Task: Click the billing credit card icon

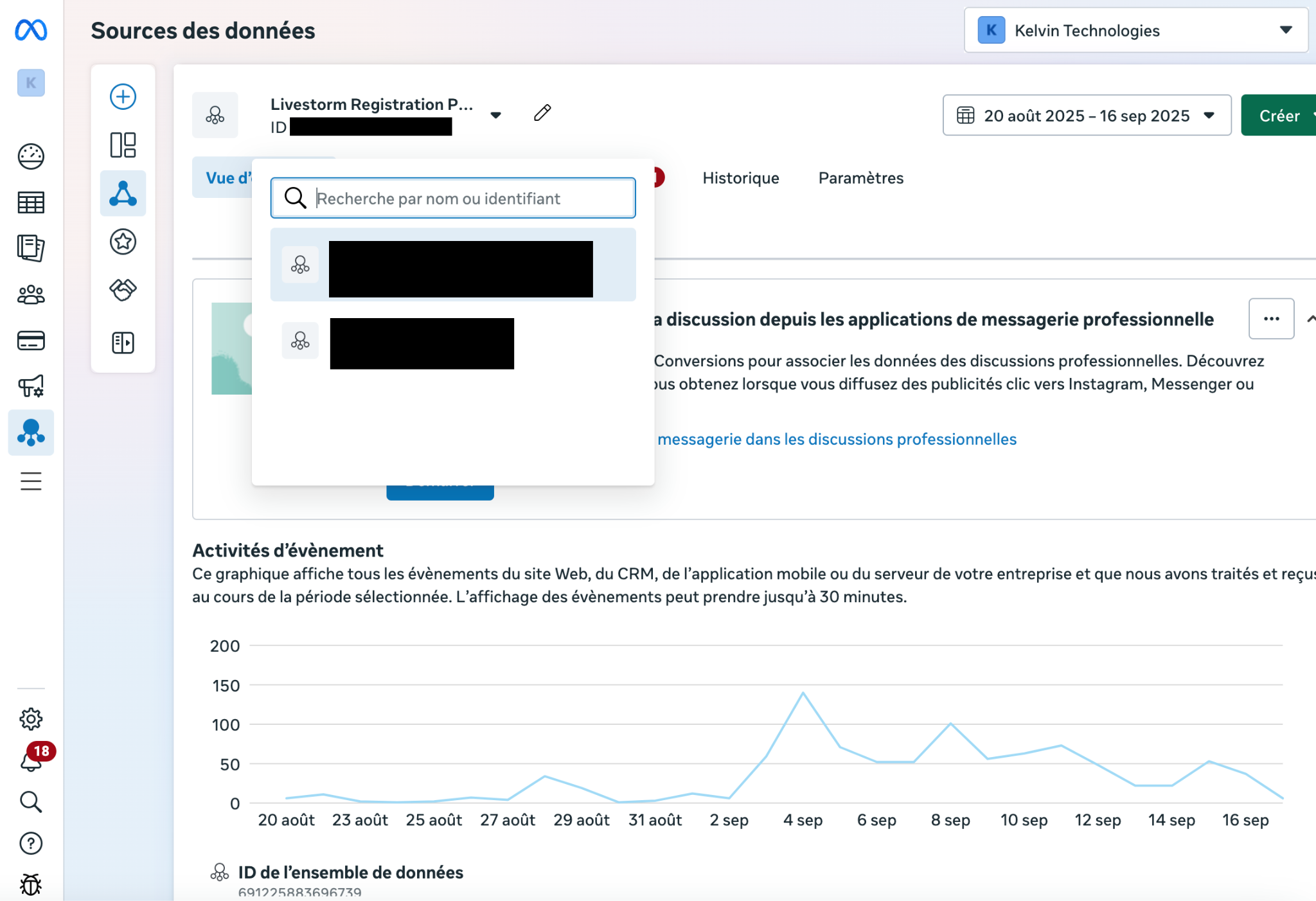Action: point(31,341)
